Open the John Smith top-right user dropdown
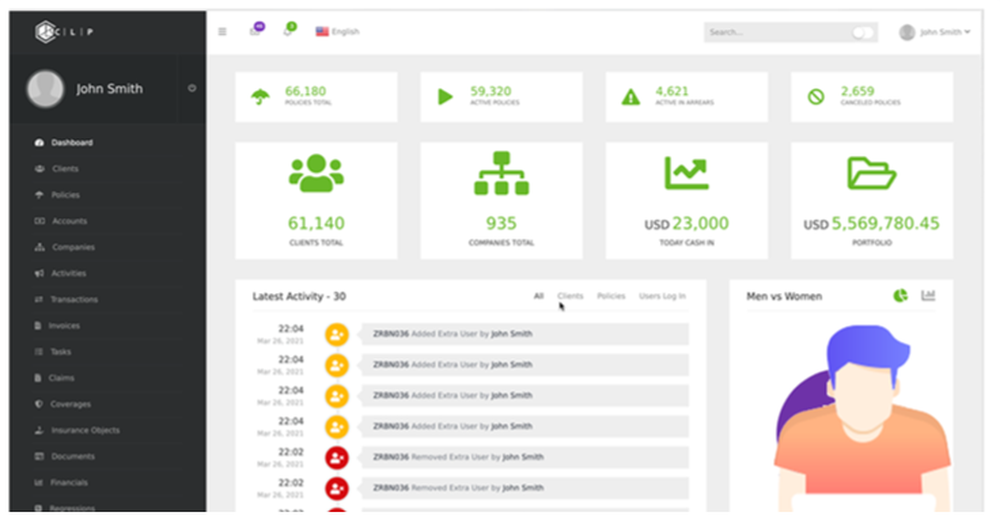The height and width of the screenshot is (524, 1000). pos(934,32)
